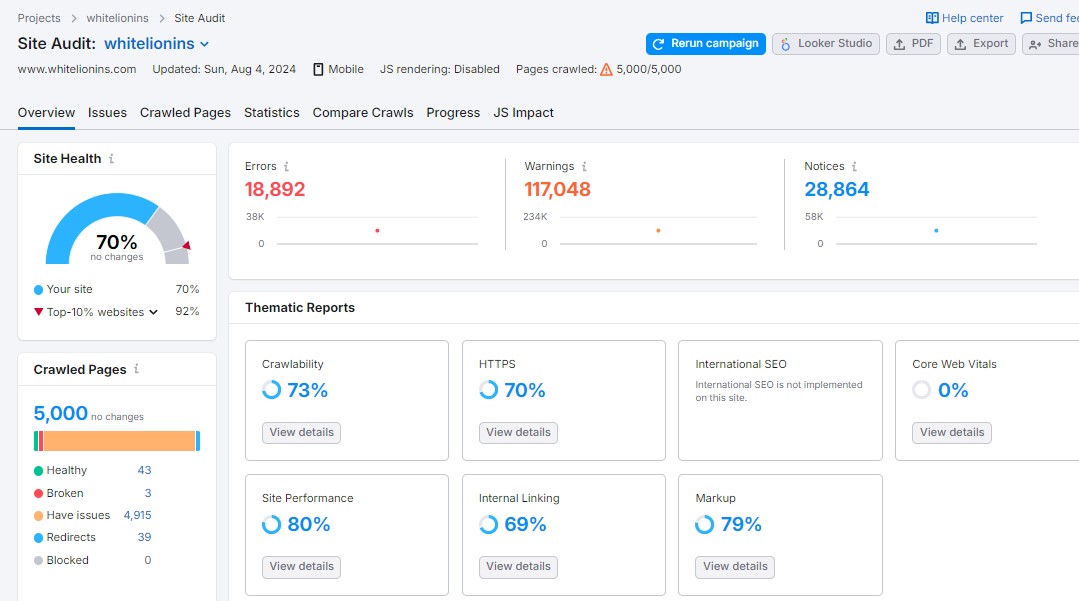1079x601 pixels.
Task: Click the Errors info icon
Action: (x=287, y=167)
